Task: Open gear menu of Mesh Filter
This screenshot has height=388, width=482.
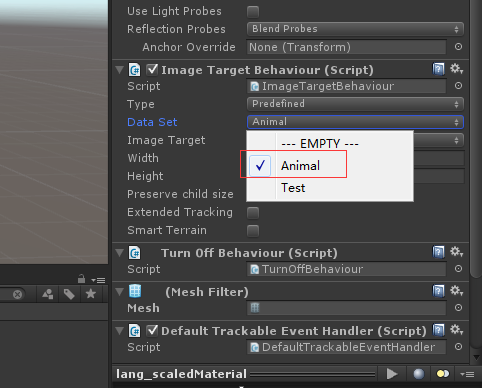Action: [456, 291]
